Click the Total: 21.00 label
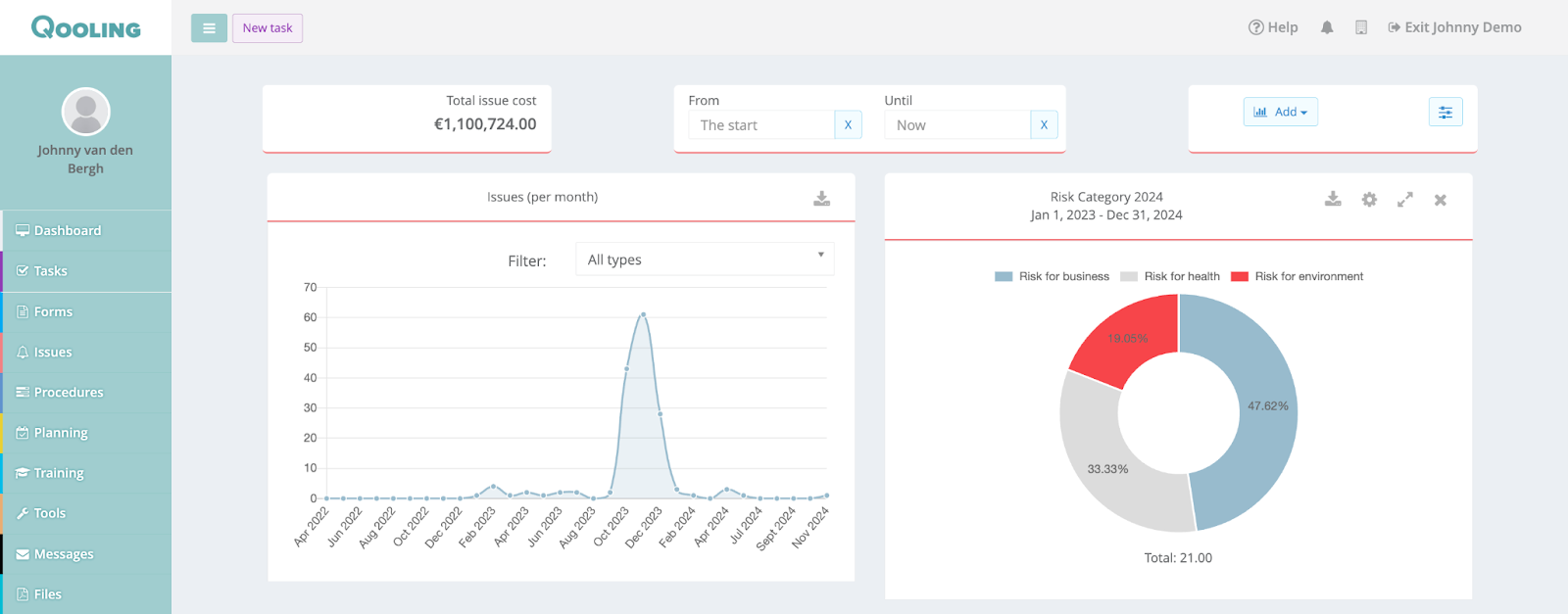The image size is (1568, 614). coord(1178,558)
